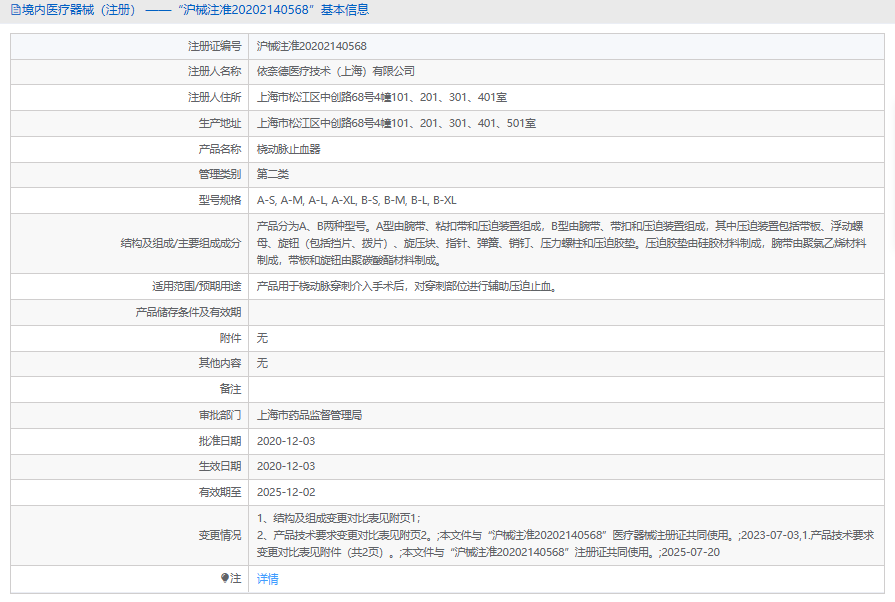Click registration number value 沪械注准20202140568
Viewport: 895px width, 602px height.
pos(311,46)
